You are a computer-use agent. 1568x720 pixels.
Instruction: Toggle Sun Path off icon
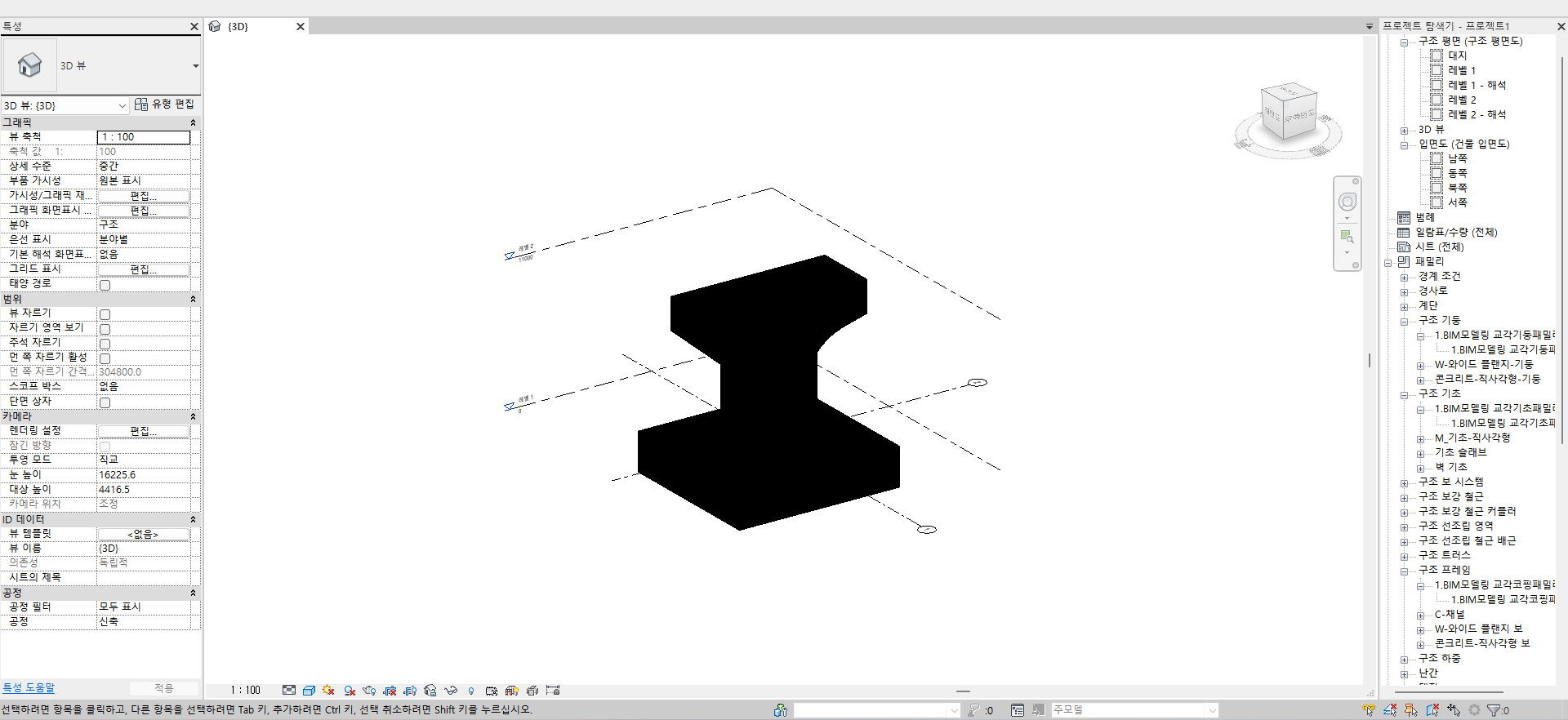click(329, 691)
